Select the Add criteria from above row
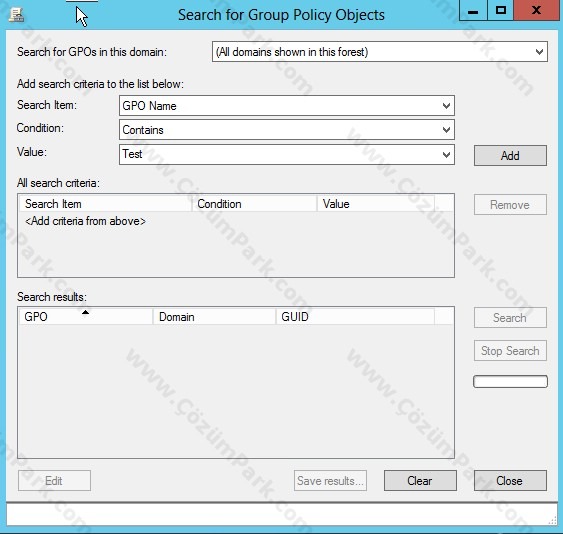Image resolution: width=563 pixels, height=534 pixels. [x=85, y=221]
